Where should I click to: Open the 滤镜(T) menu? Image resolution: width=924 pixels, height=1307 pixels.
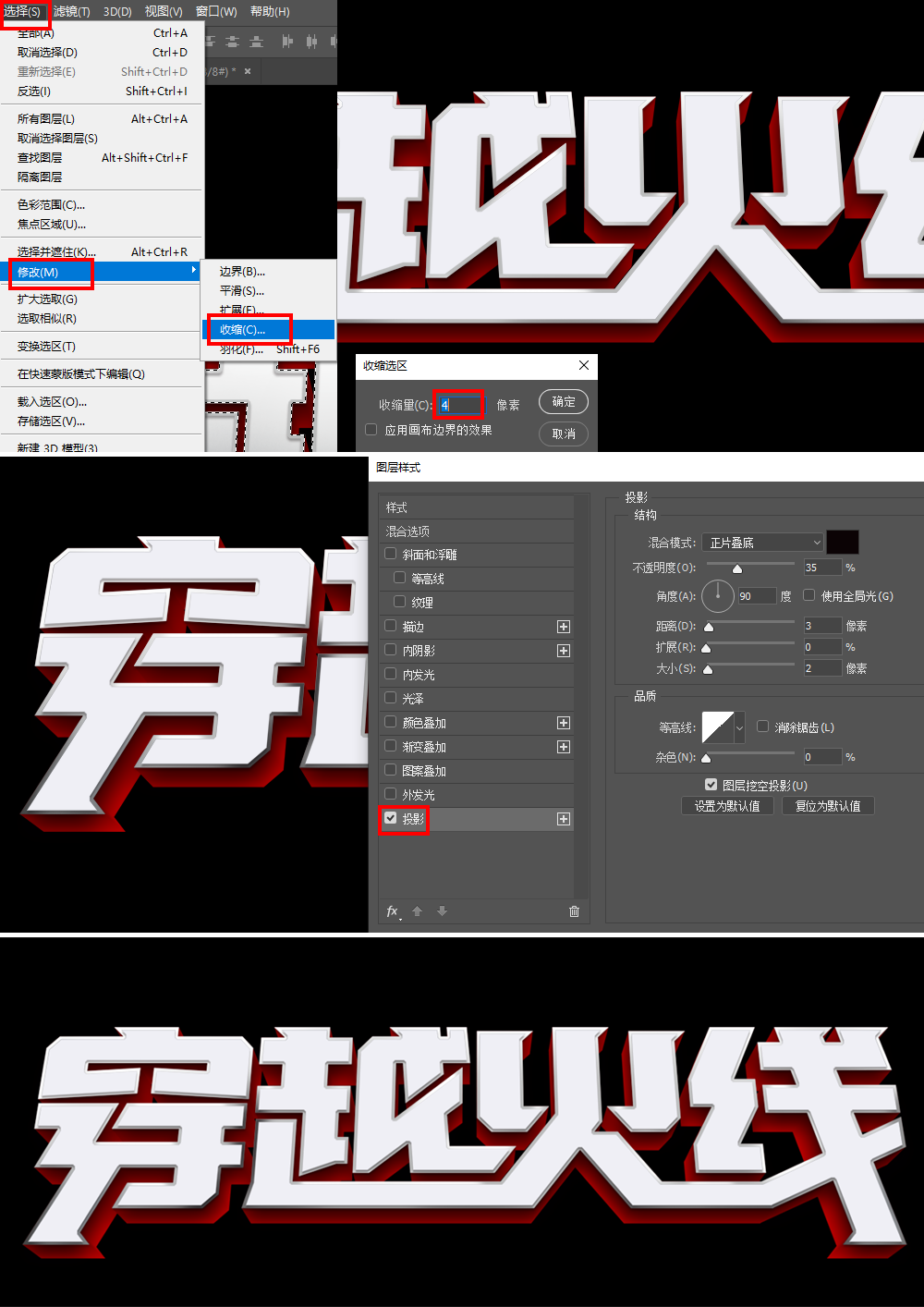point(72,11)
